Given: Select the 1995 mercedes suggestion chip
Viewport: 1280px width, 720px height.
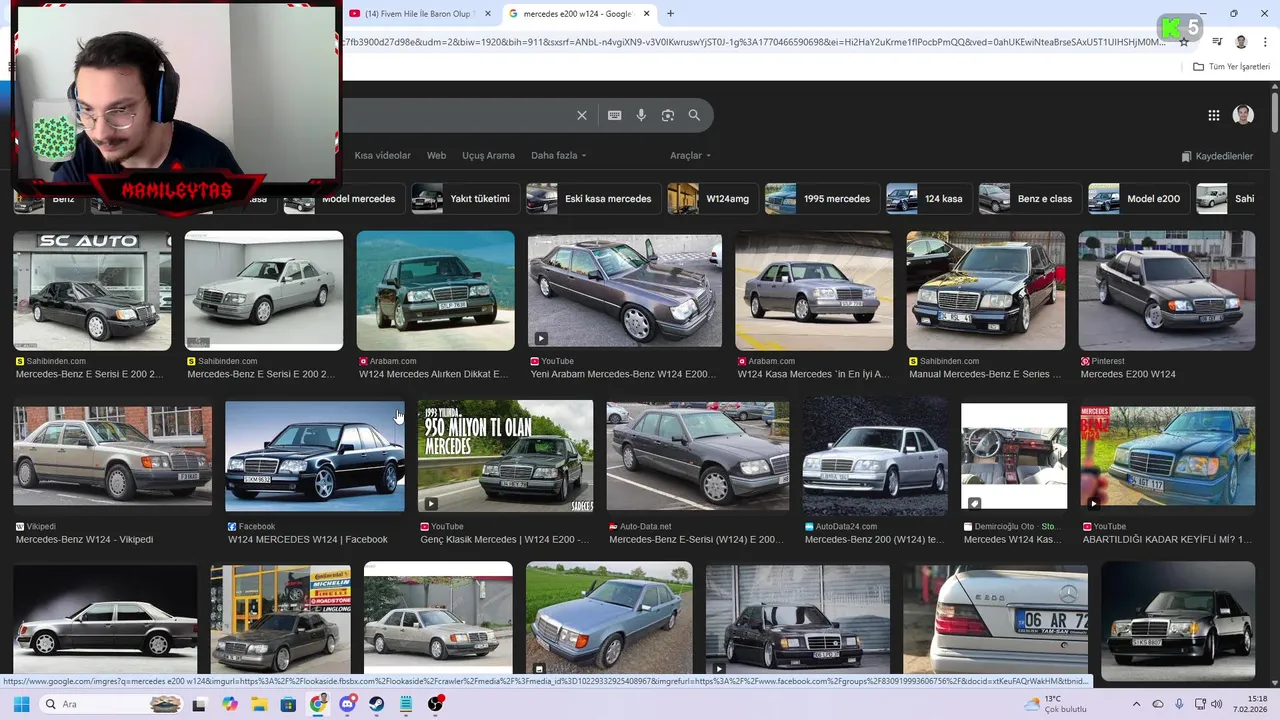Looking at the screenshot, I should pos(822,199).
